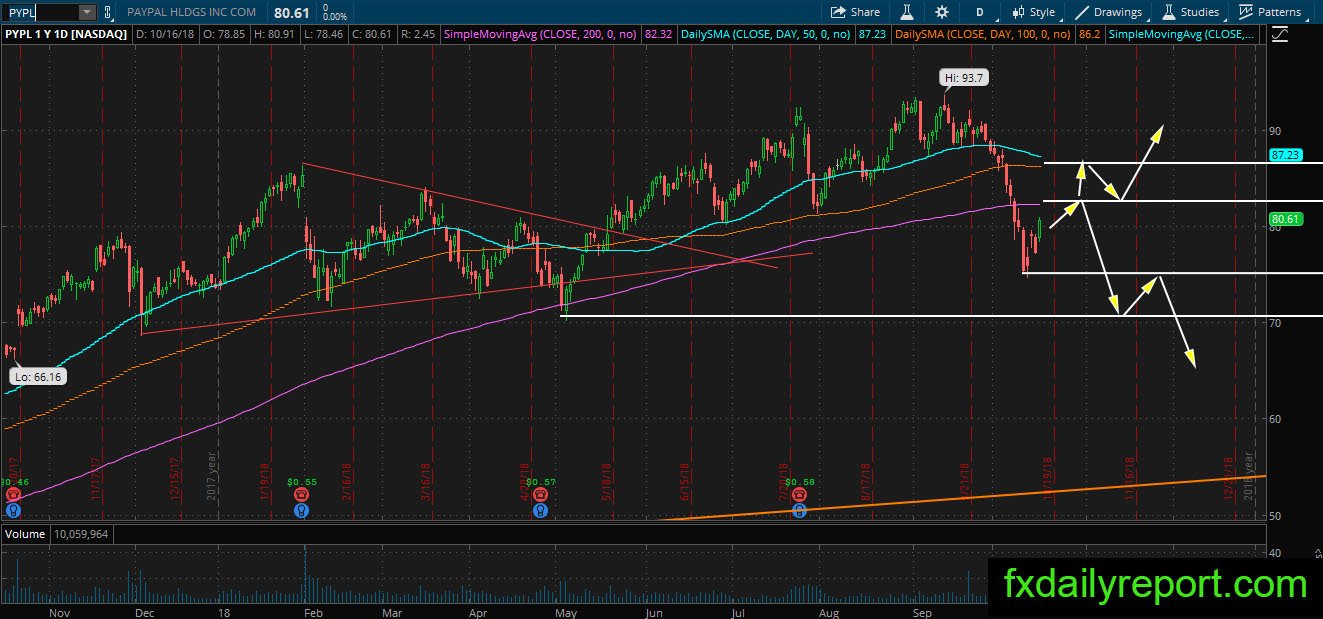Select the DailySMA 50 study label
This screenshot has height=619, width=1323.
(x=765, y=35)
